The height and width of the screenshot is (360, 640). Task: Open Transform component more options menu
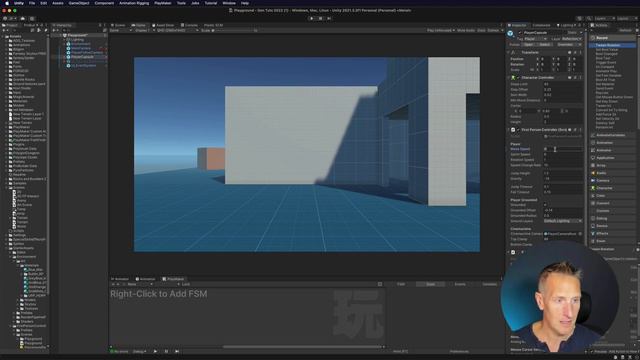coord(580,53)
